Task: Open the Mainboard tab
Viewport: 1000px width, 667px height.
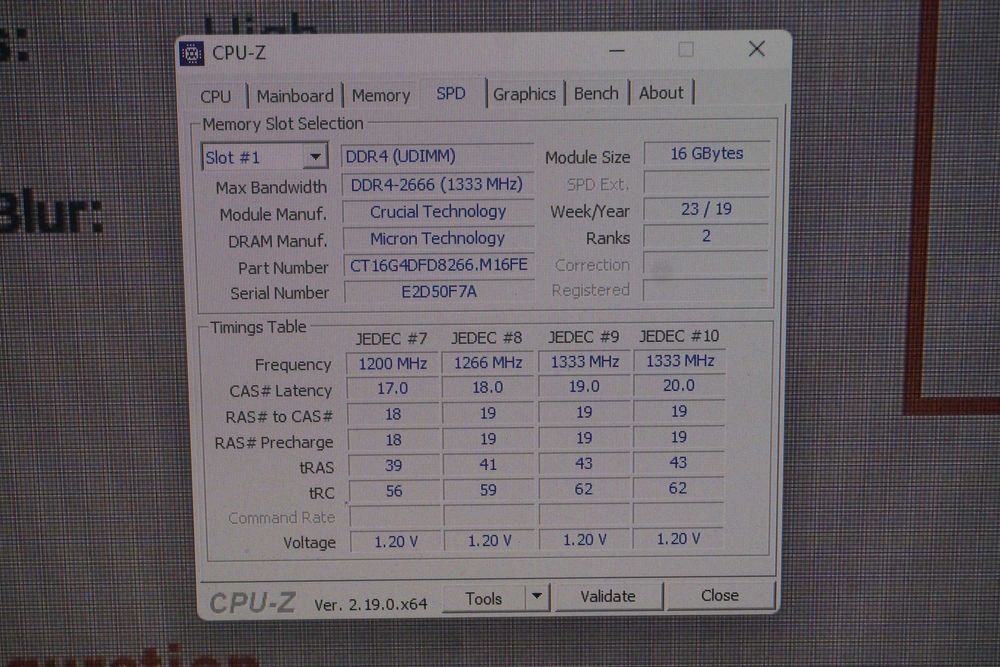Action: (295, 96)
